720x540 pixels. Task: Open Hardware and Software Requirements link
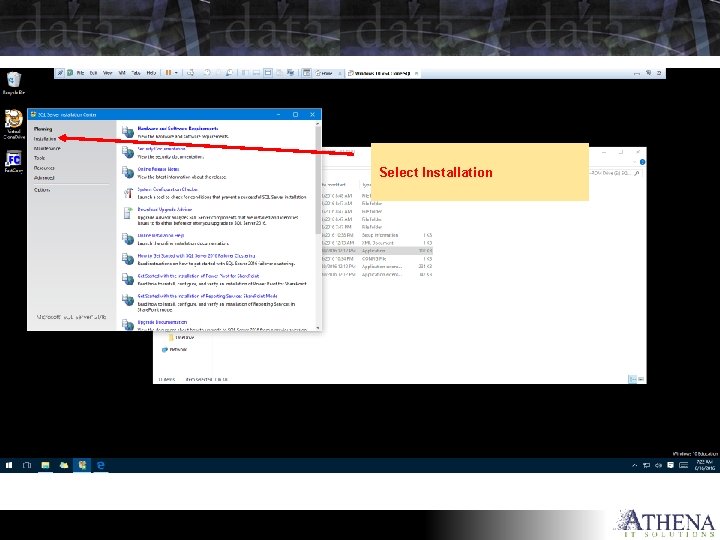click(178, 129)
